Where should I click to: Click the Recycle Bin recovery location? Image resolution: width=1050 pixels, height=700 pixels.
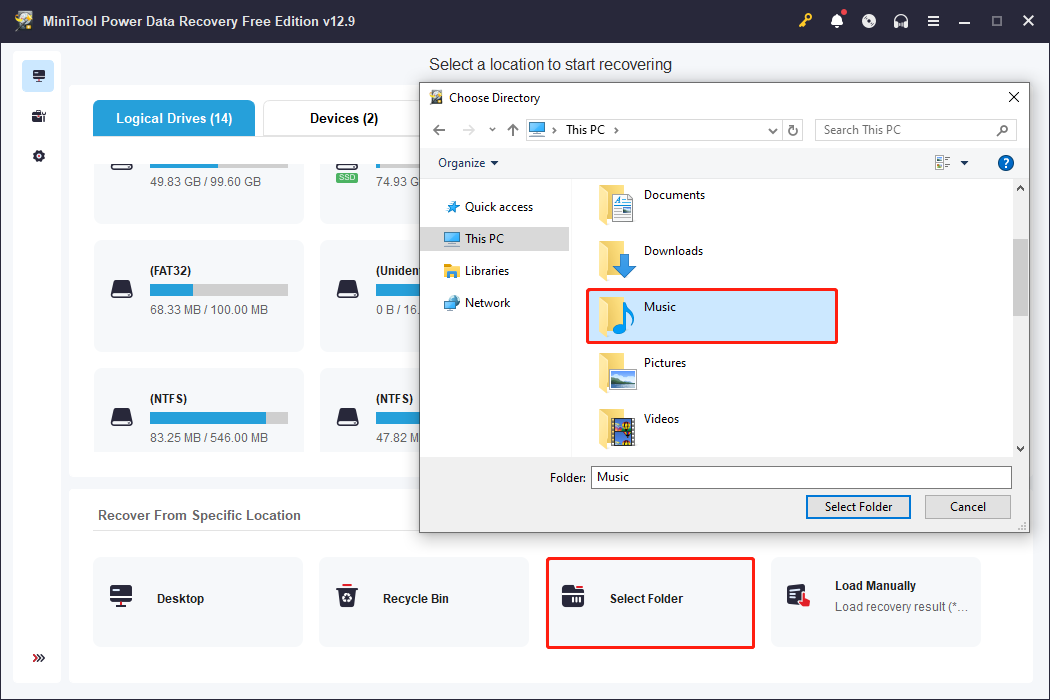[424, 602]
